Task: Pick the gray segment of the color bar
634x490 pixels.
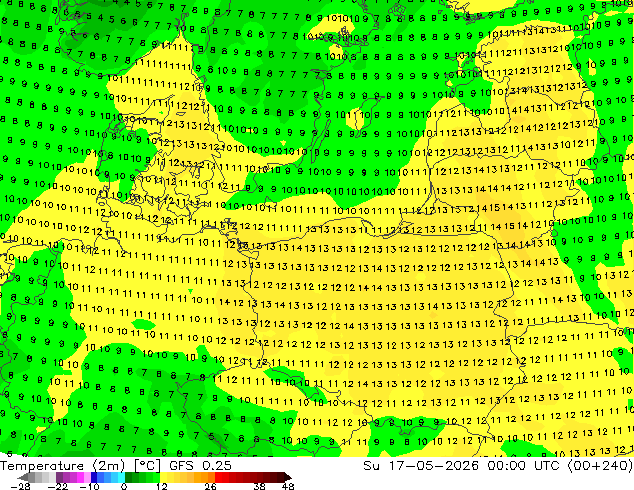Action: pyautogui.click(x=42, y=477)
